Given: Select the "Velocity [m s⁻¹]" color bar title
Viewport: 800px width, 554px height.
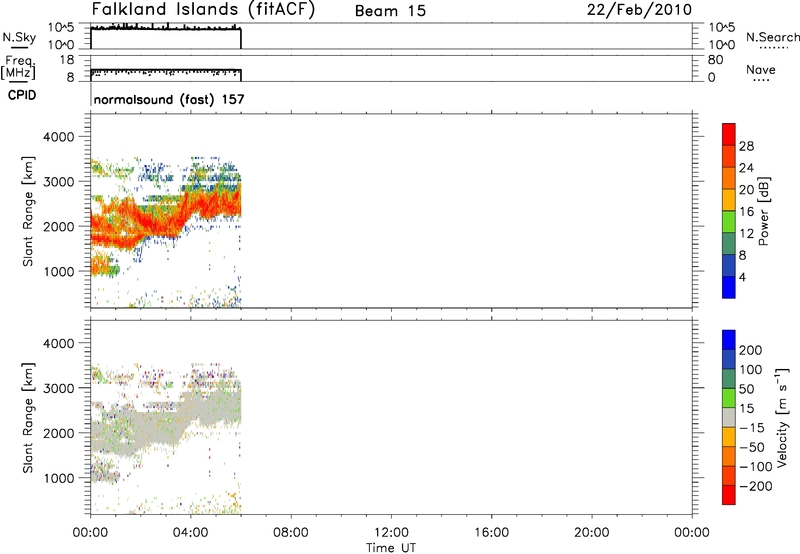Looking at the screenshot, I should pos(781,417).
